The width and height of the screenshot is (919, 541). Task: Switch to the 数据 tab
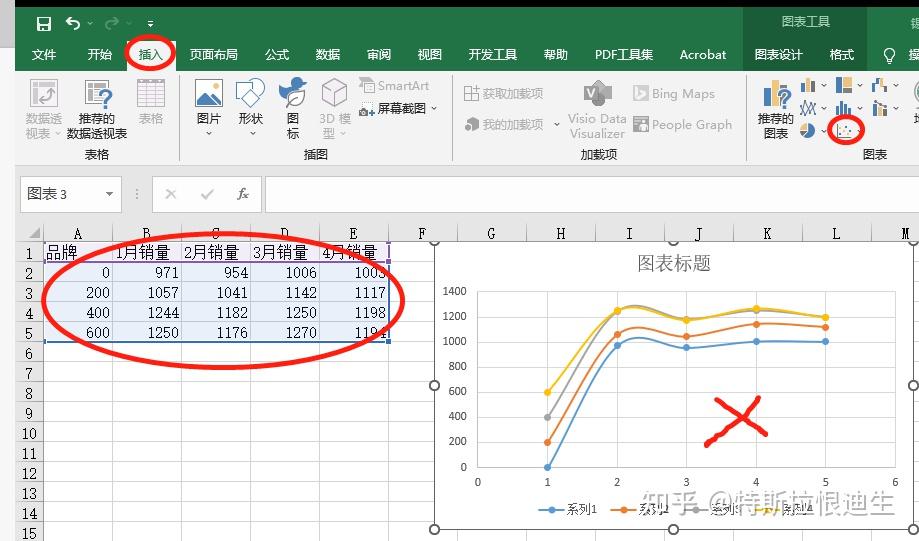point(328,55)
